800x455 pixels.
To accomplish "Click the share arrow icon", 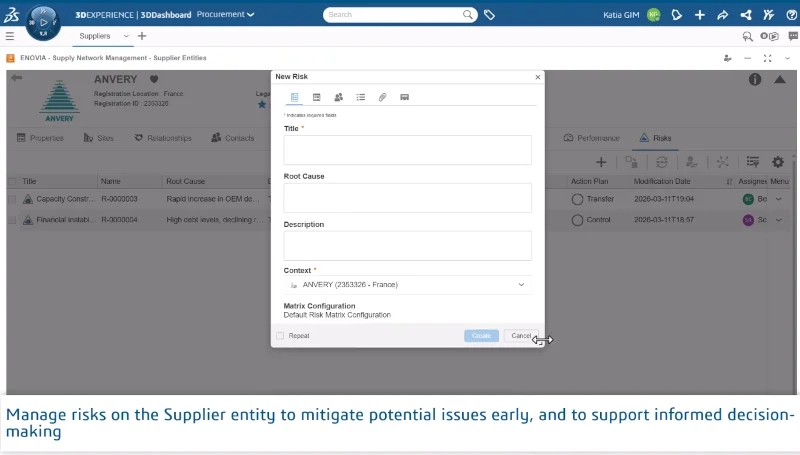I will pos(722,15).
